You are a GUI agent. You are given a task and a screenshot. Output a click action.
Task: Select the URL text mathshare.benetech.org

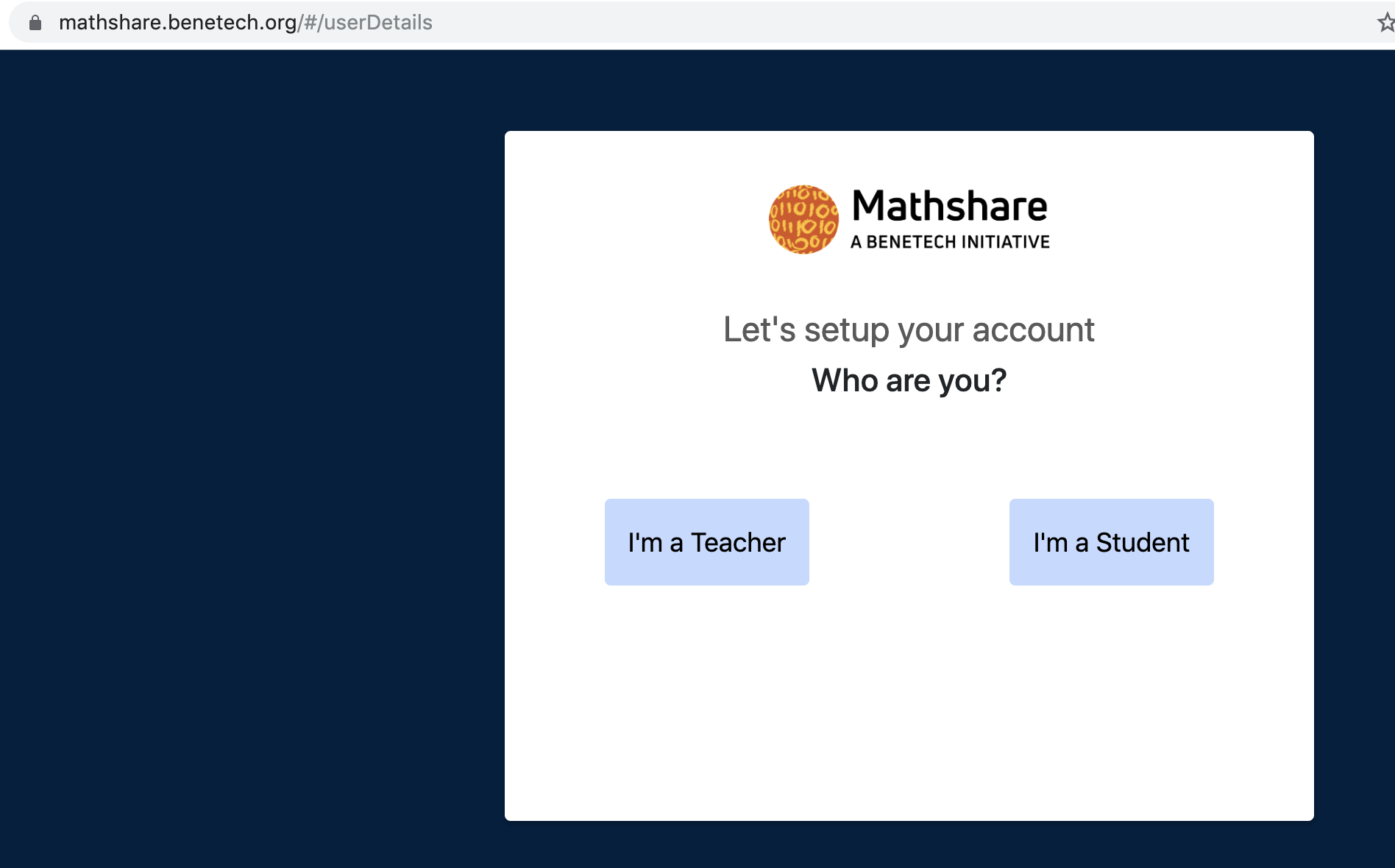coord(177,22)
